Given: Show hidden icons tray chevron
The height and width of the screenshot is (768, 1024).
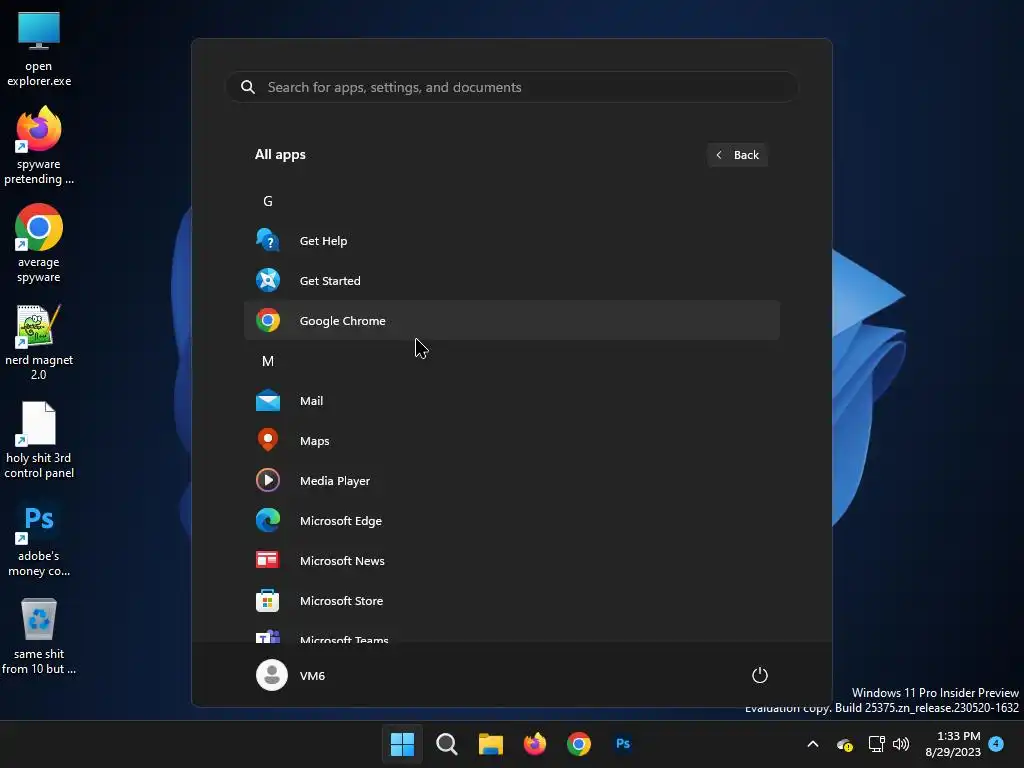Looking at the screenshot, I should click(813, 743).
